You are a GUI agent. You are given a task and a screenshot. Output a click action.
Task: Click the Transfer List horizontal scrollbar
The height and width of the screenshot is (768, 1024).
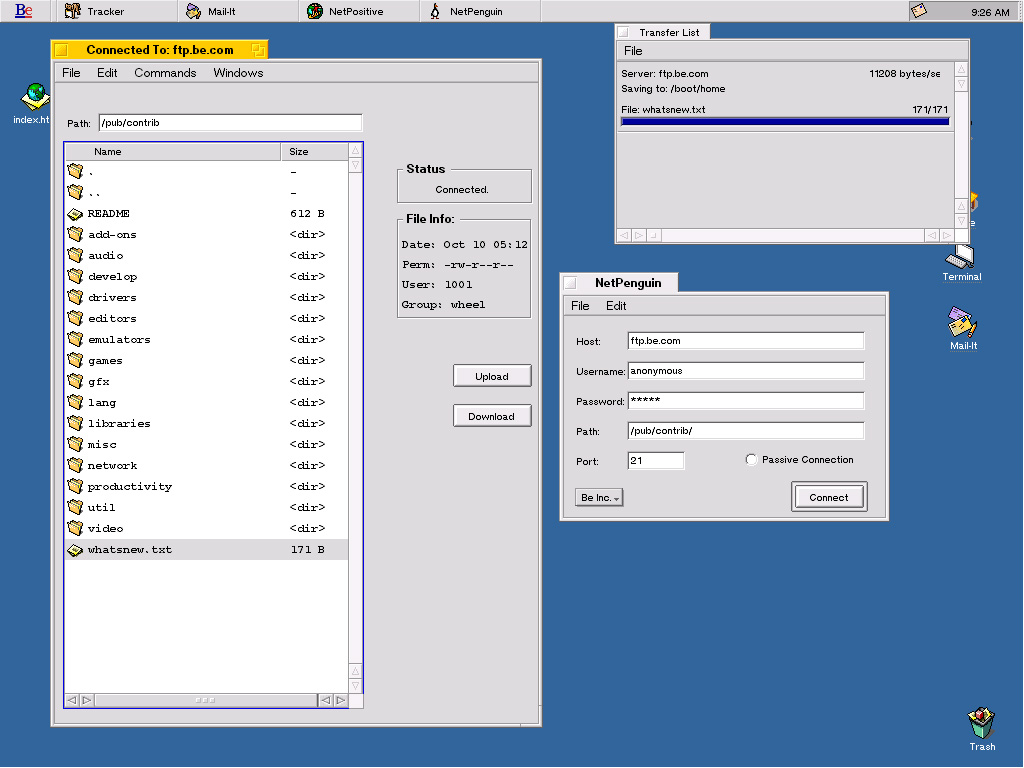(x=785, y=235)
